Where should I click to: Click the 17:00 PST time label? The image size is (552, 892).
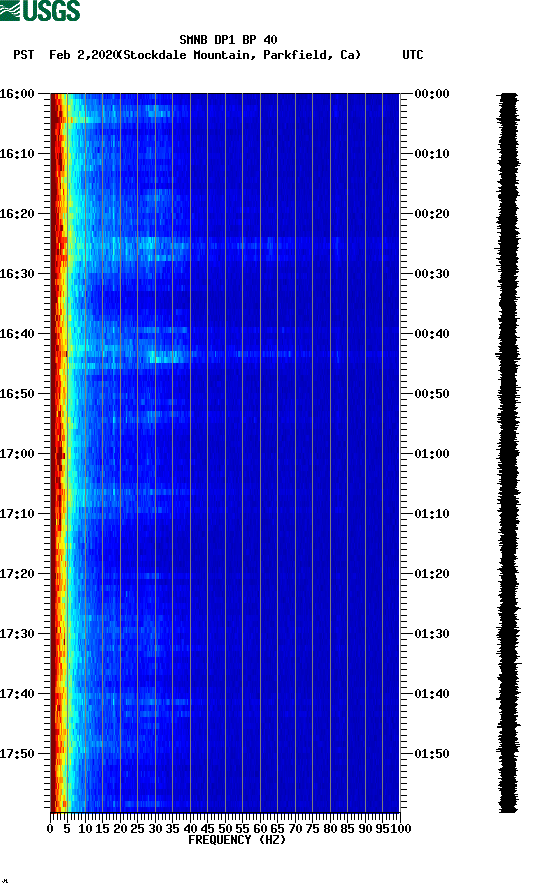(x=17, y=454)
